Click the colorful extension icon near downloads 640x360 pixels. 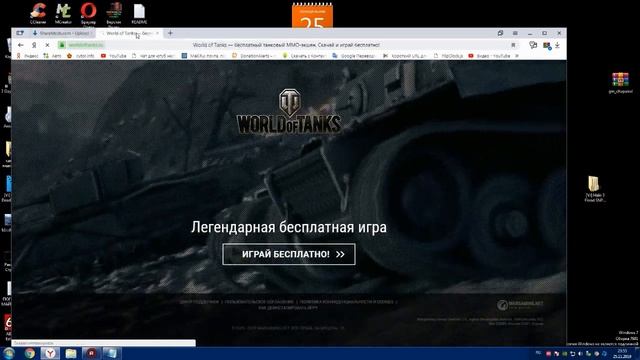coord(547,45)
